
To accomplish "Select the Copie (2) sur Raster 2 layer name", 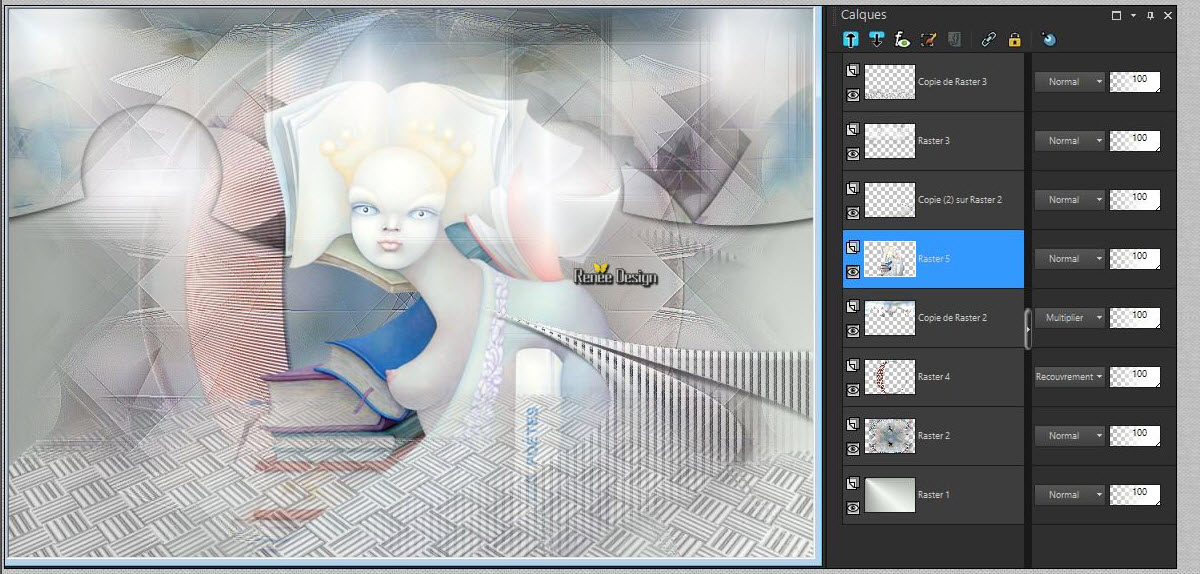I will tap(960, 200).
